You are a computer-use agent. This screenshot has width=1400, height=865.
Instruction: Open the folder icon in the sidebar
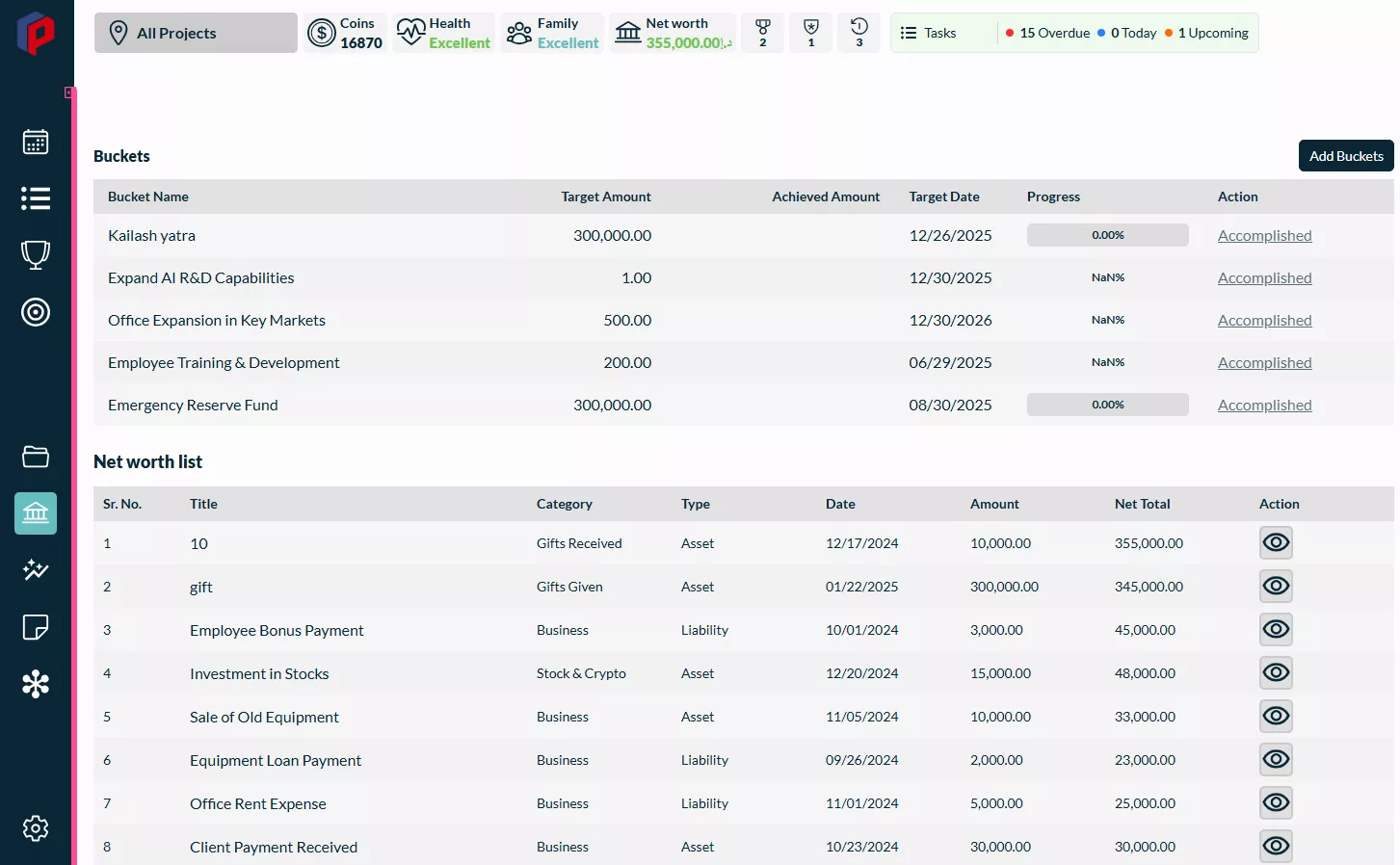(x=36, y=457)
